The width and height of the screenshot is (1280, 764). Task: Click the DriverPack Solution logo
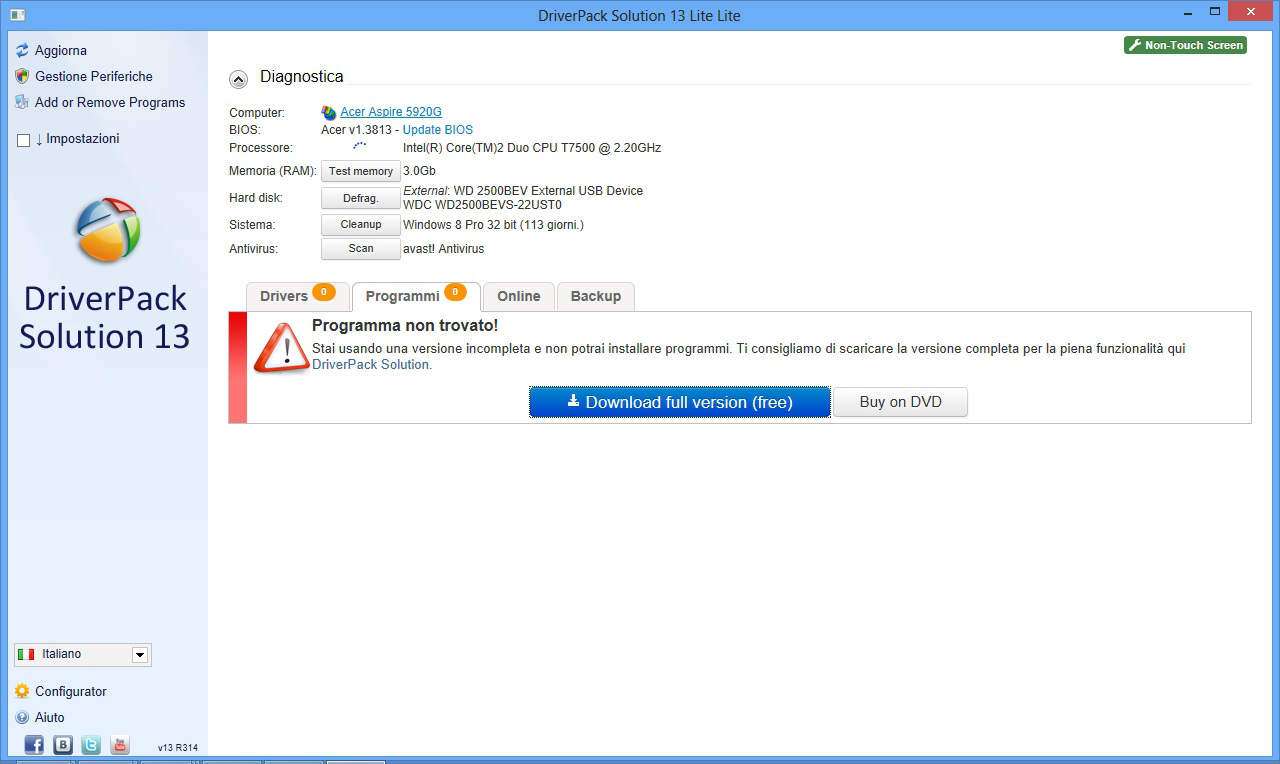tap(107, 230)
